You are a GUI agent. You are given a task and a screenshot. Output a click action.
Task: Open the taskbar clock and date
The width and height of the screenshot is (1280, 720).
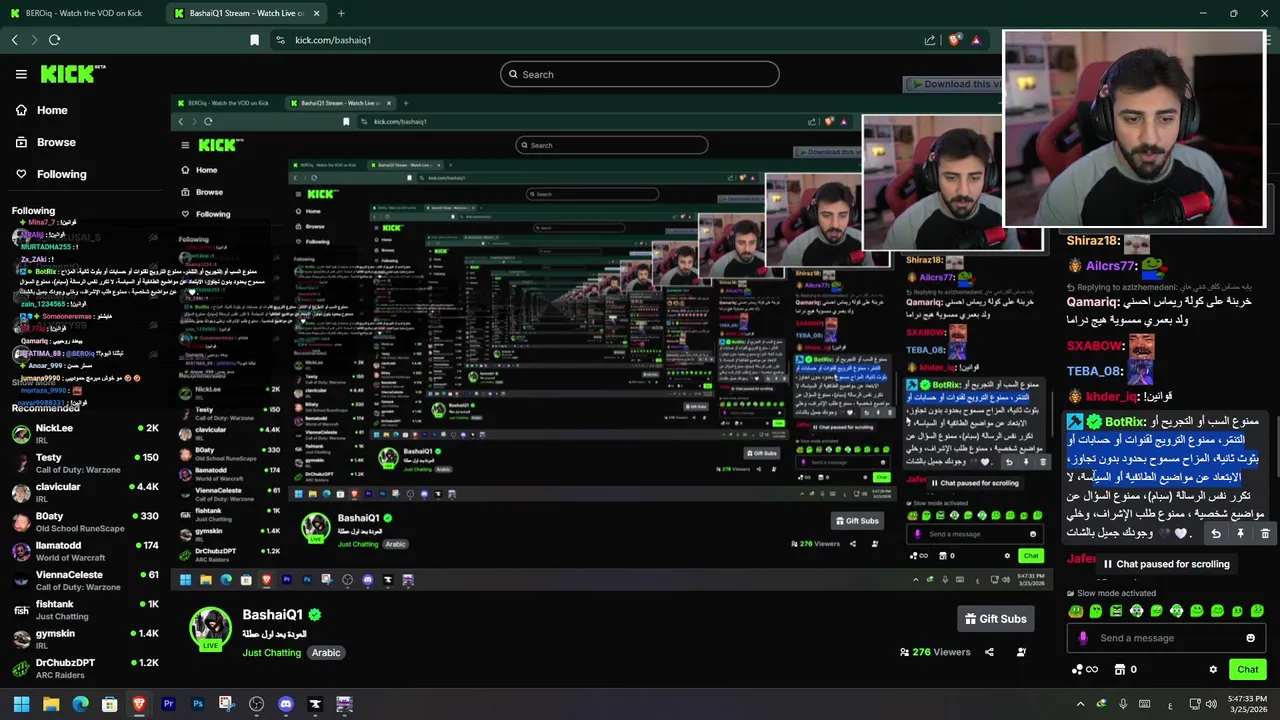1247,704
